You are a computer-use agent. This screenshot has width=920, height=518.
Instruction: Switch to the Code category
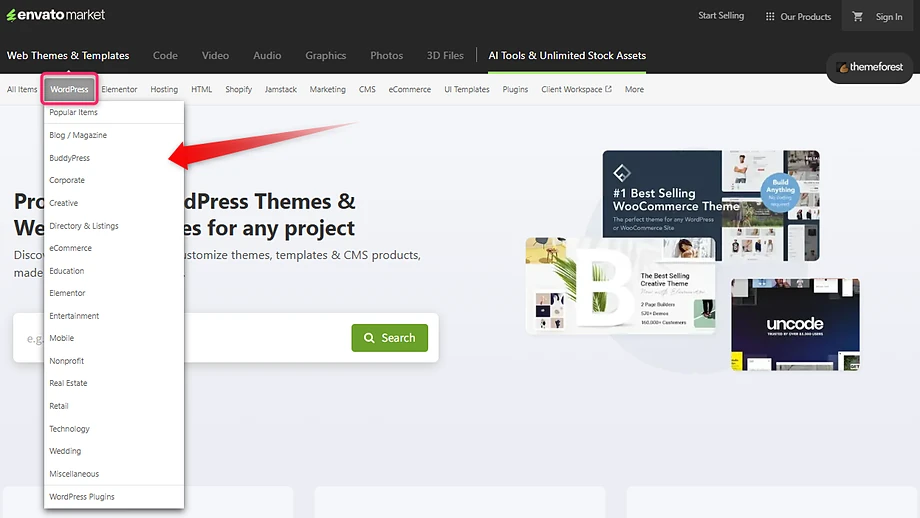click(x=165, y=55)
